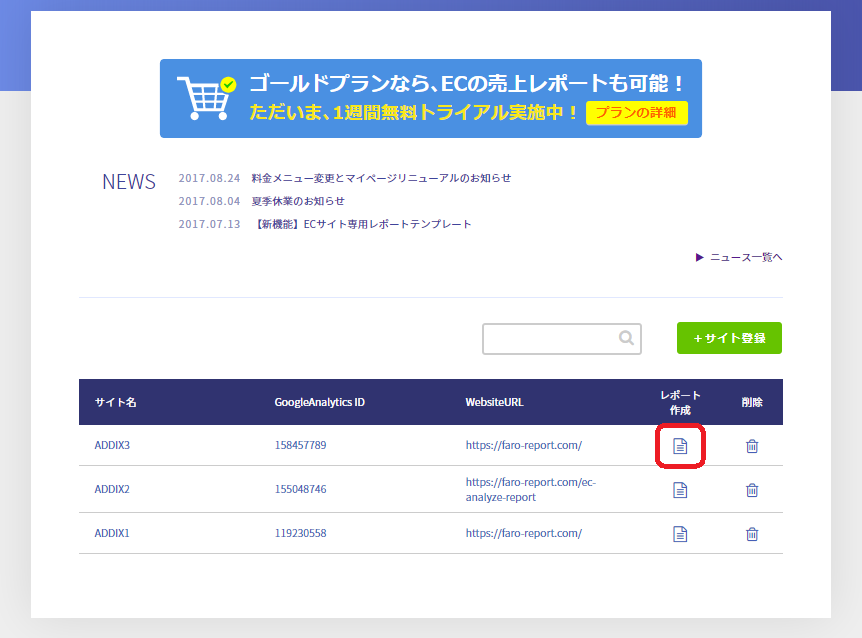
Task: Click the search magnifier icon
Action: point(626,337)
